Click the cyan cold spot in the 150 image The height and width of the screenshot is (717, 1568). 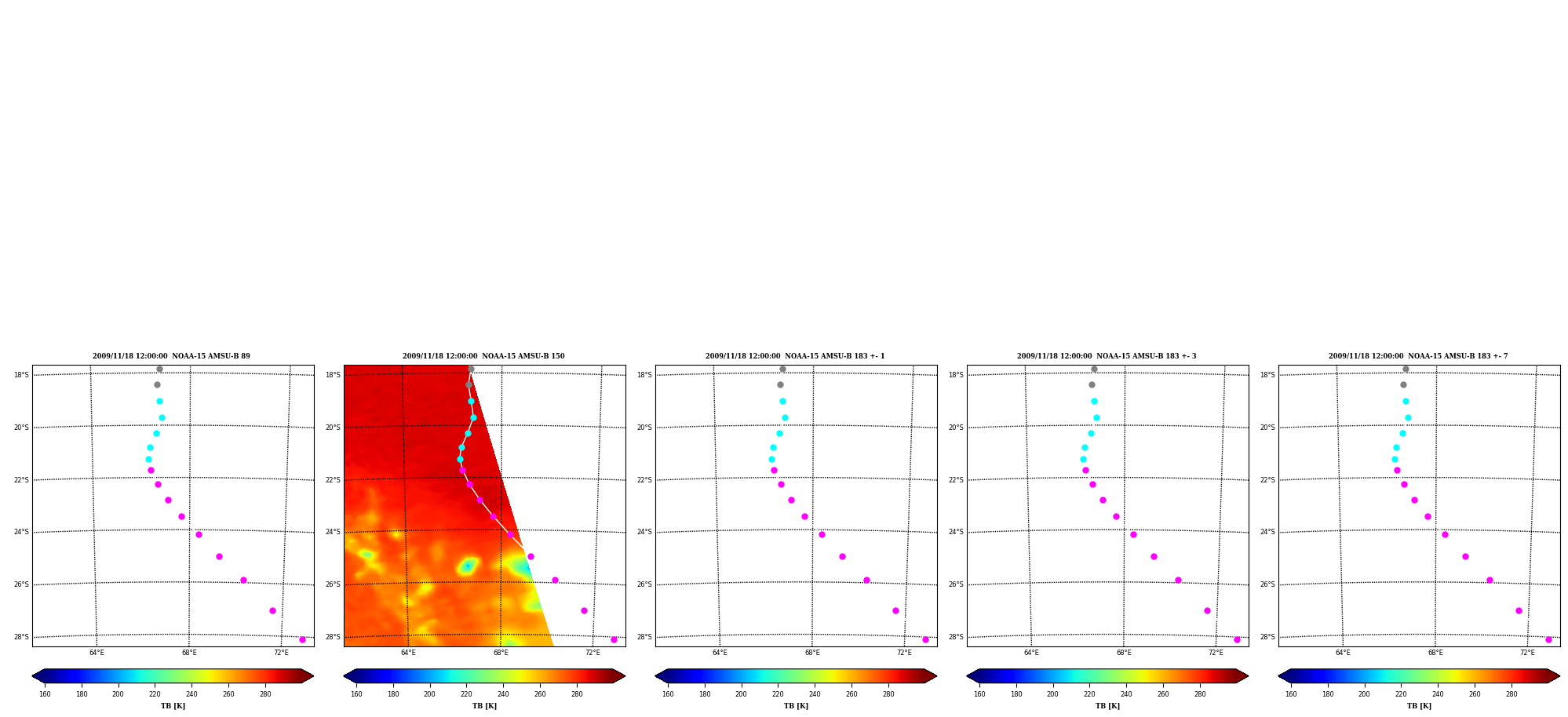click(x=467, y=566)
